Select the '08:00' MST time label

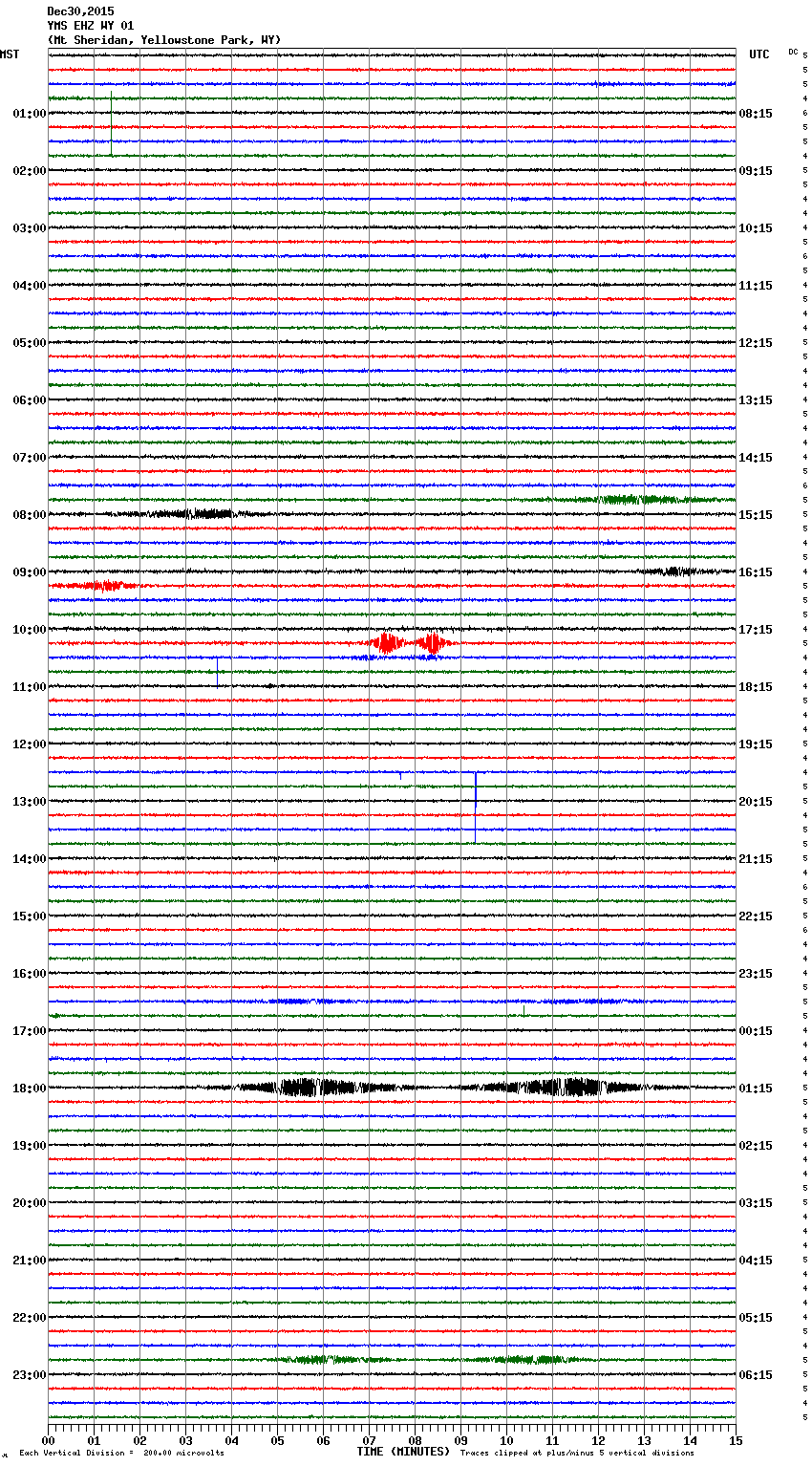tap(30, 515)
